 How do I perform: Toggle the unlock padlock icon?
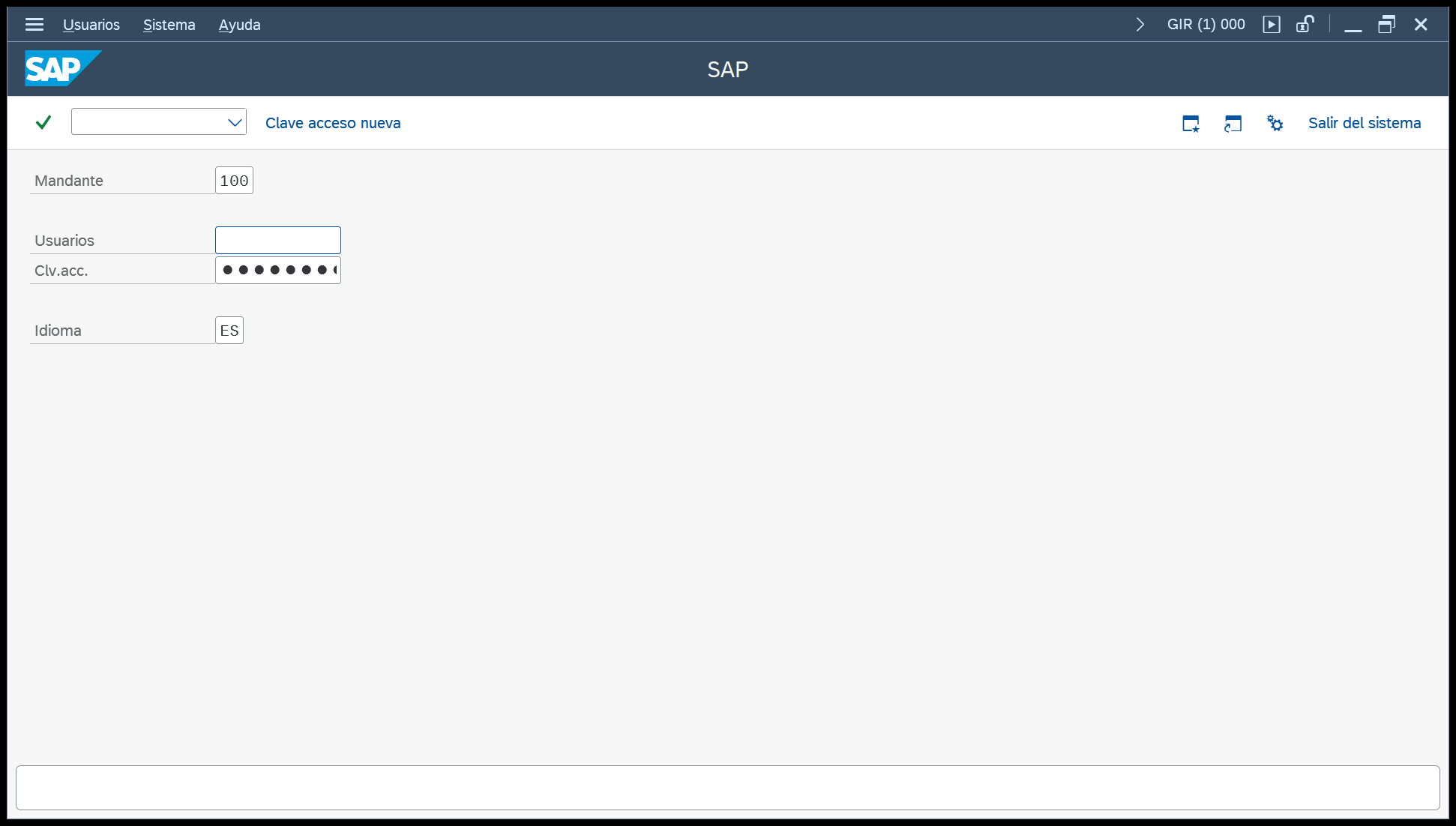tap(1305, 25)
